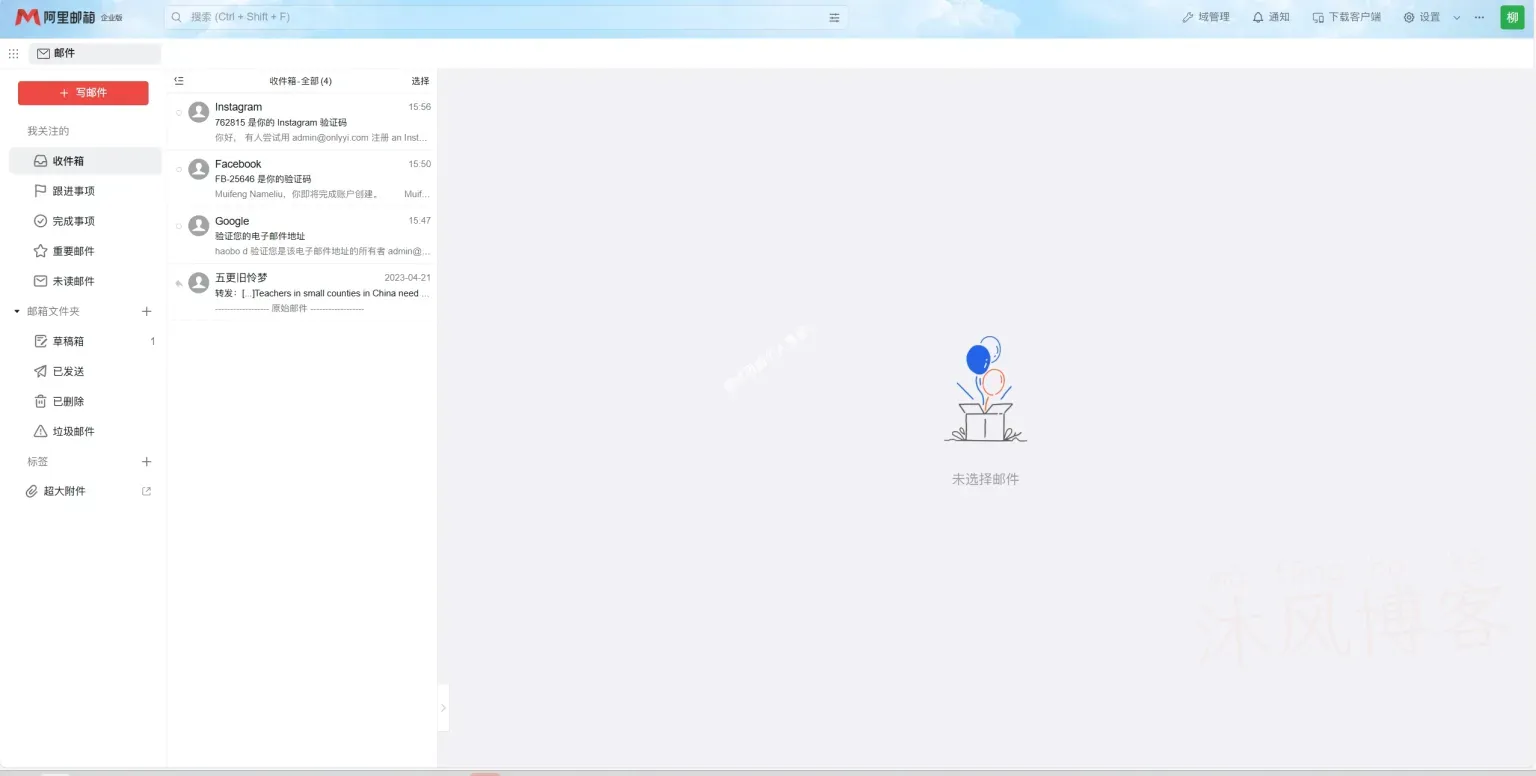Click the red 写邮件 compose button

[83, 93]
